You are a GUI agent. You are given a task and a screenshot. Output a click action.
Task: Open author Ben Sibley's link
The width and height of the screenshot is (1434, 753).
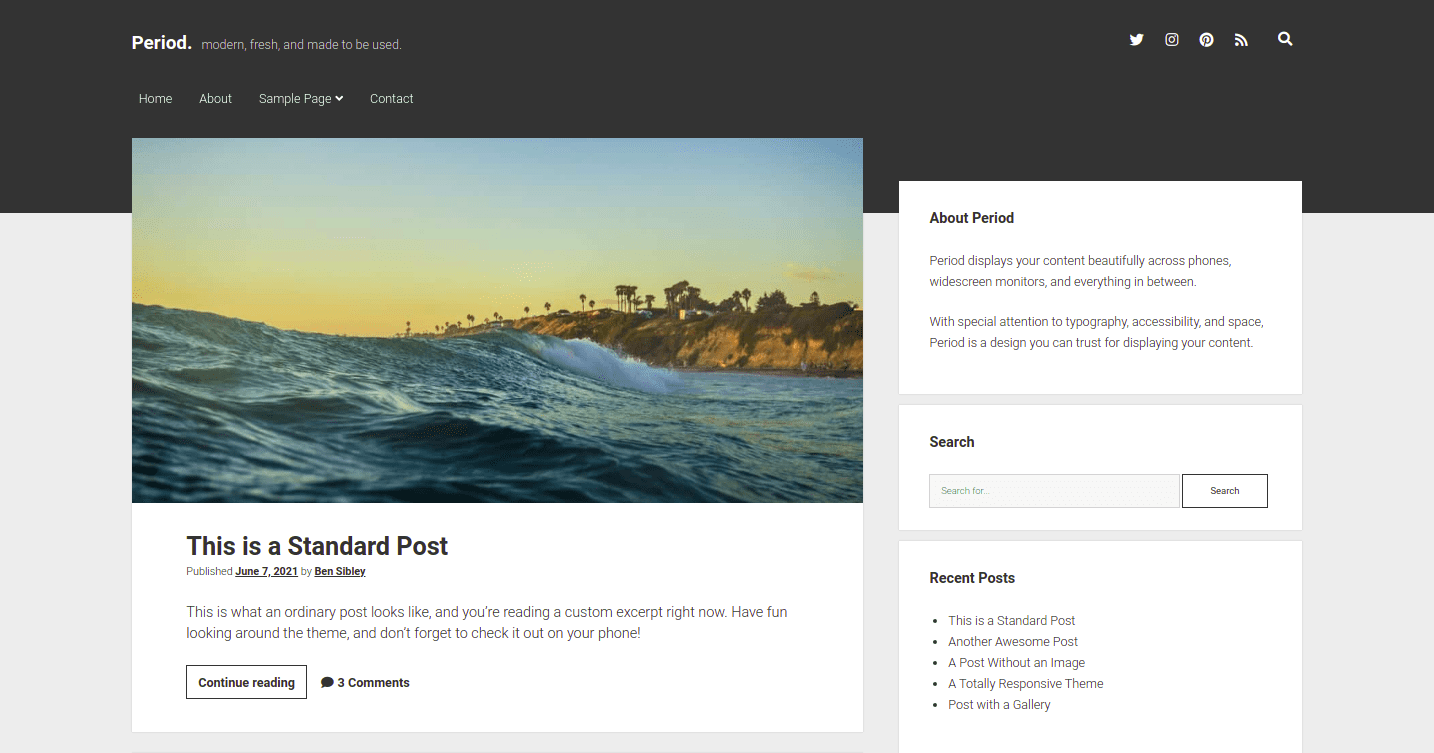[x=340, y=572]
